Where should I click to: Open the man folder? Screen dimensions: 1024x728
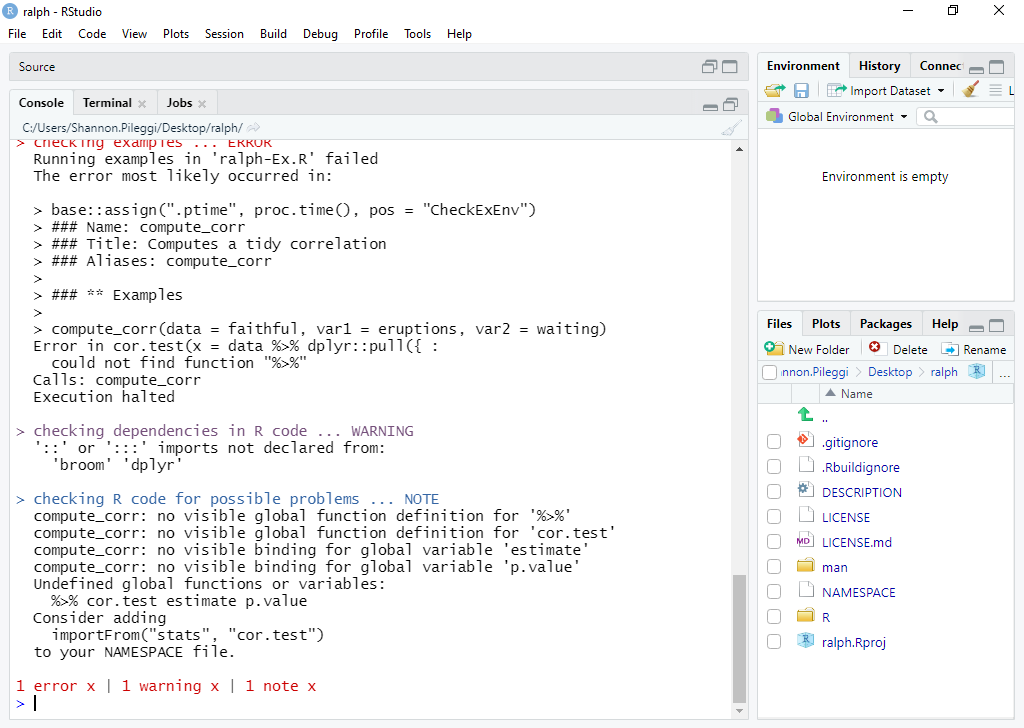click(x=835, y=567)
